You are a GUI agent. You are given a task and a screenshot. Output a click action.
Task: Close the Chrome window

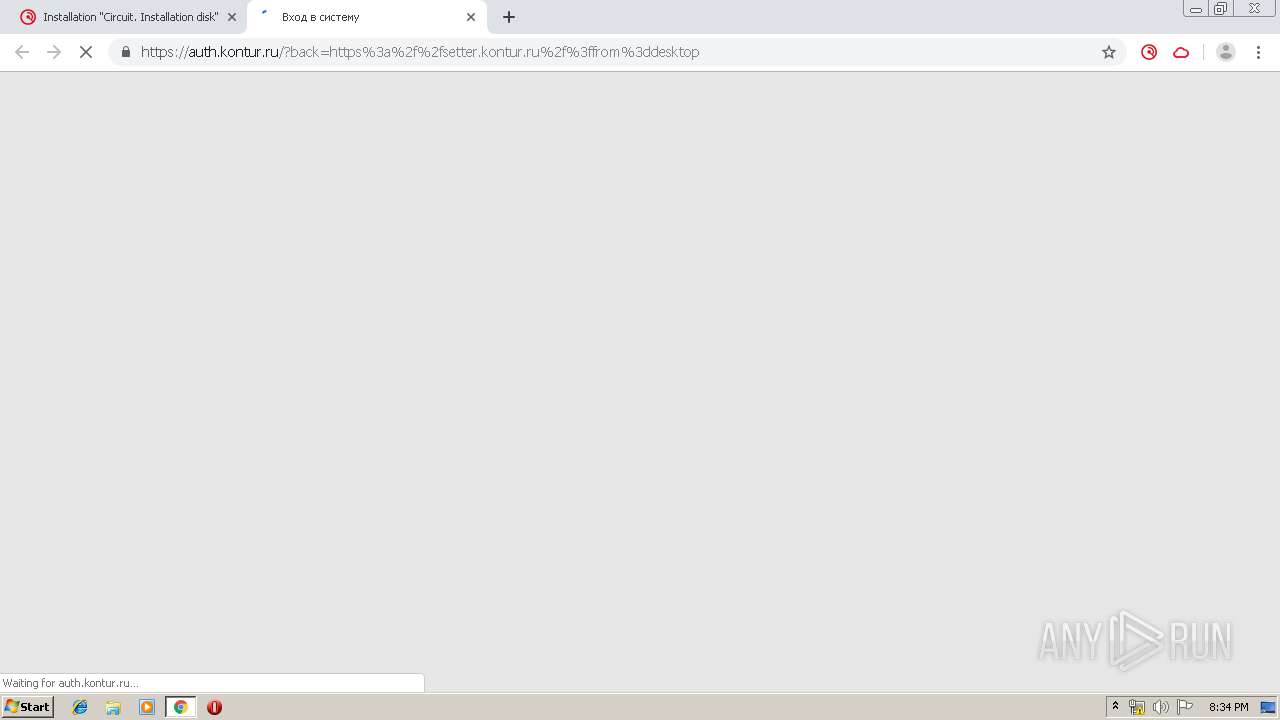coord(1254,9)
